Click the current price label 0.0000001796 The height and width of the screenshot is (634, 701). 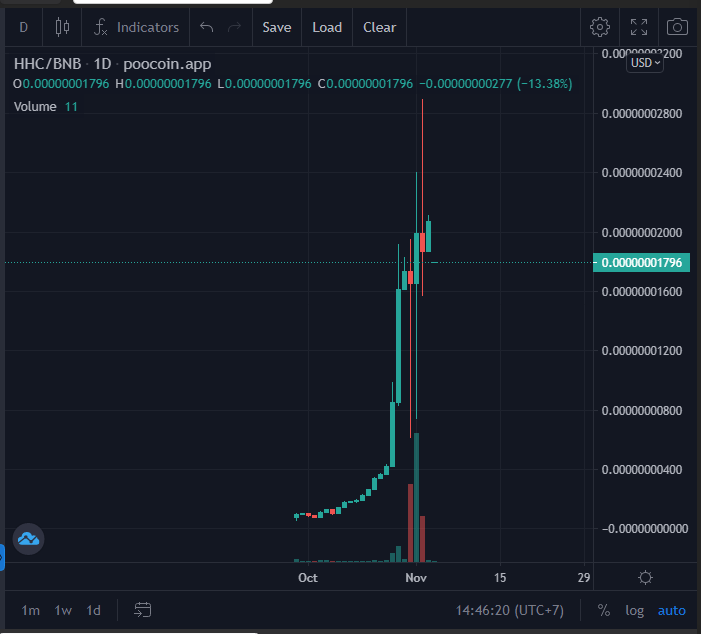click(x=641, y=262)
